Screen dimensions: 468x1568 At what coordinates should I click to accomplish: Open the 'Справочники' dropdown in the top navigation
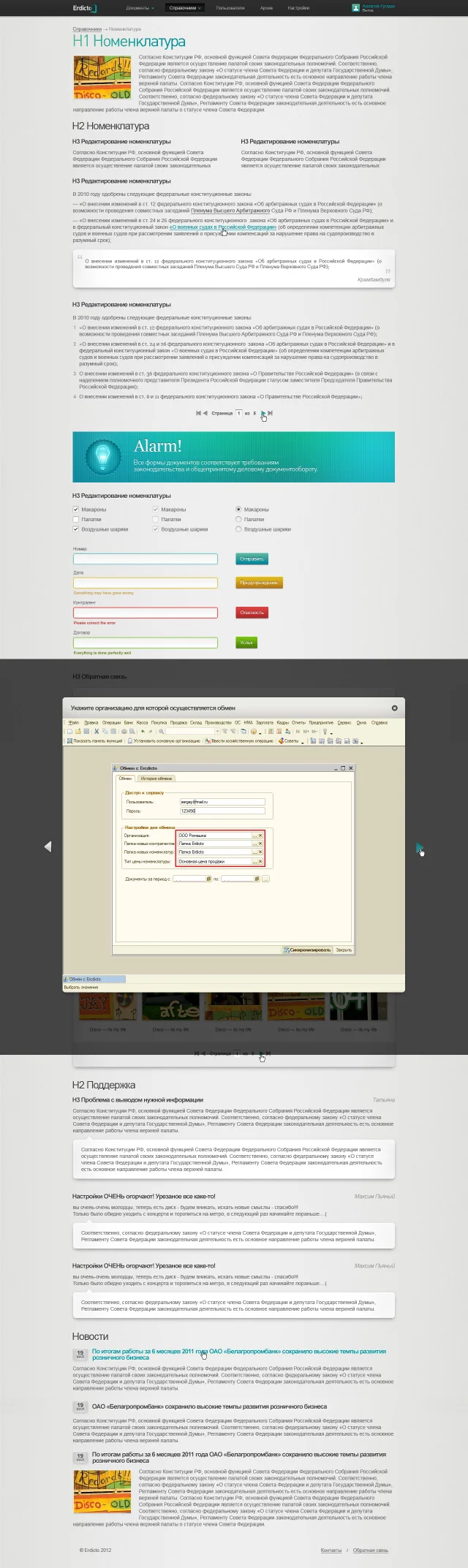click(x=184, y=8)
